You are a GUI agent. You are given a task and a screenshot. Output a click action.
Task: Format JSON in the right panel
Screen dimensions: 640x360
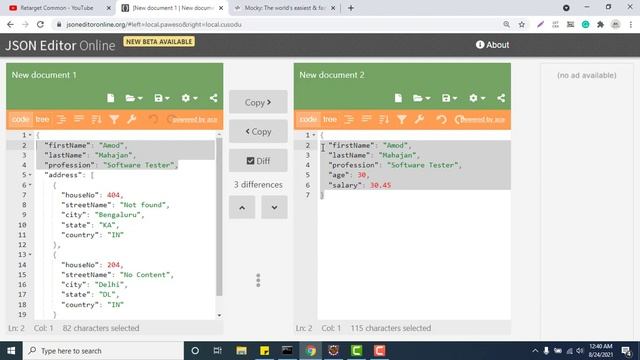(349, 119)
